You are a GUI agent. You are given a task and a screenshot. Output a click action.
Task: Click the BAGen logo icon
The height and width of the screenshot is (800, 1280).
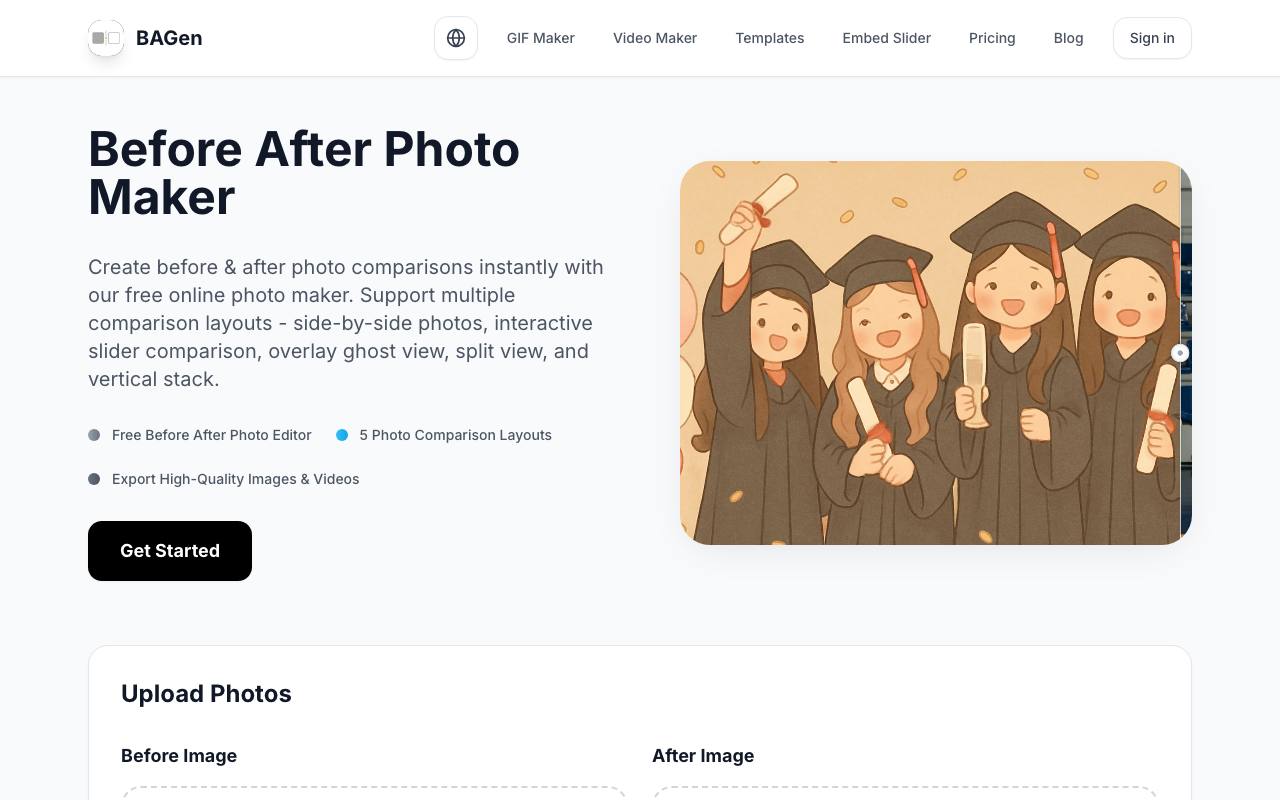pos(106,38)
